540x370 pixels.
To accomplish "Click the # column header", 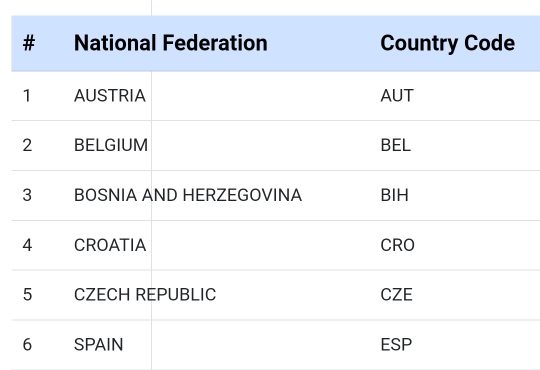I will click(x=29, y=43).
